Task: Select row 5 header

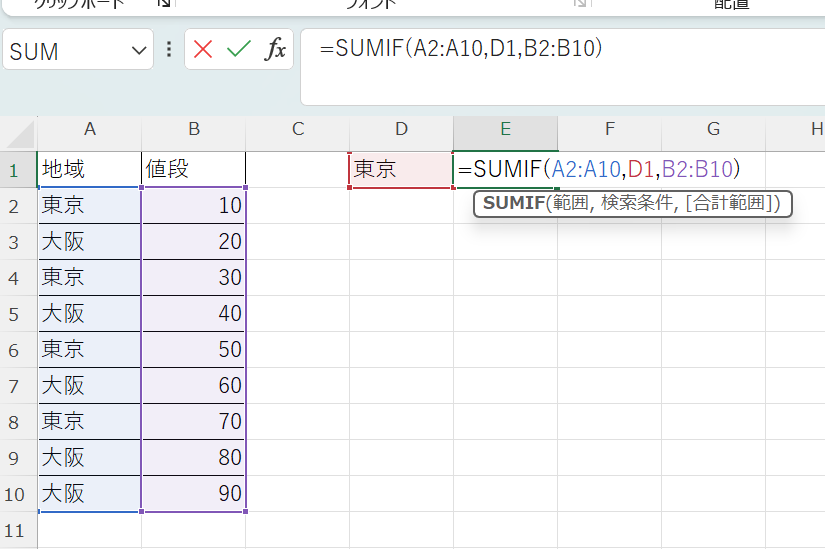Action: (x=15, y=314)
